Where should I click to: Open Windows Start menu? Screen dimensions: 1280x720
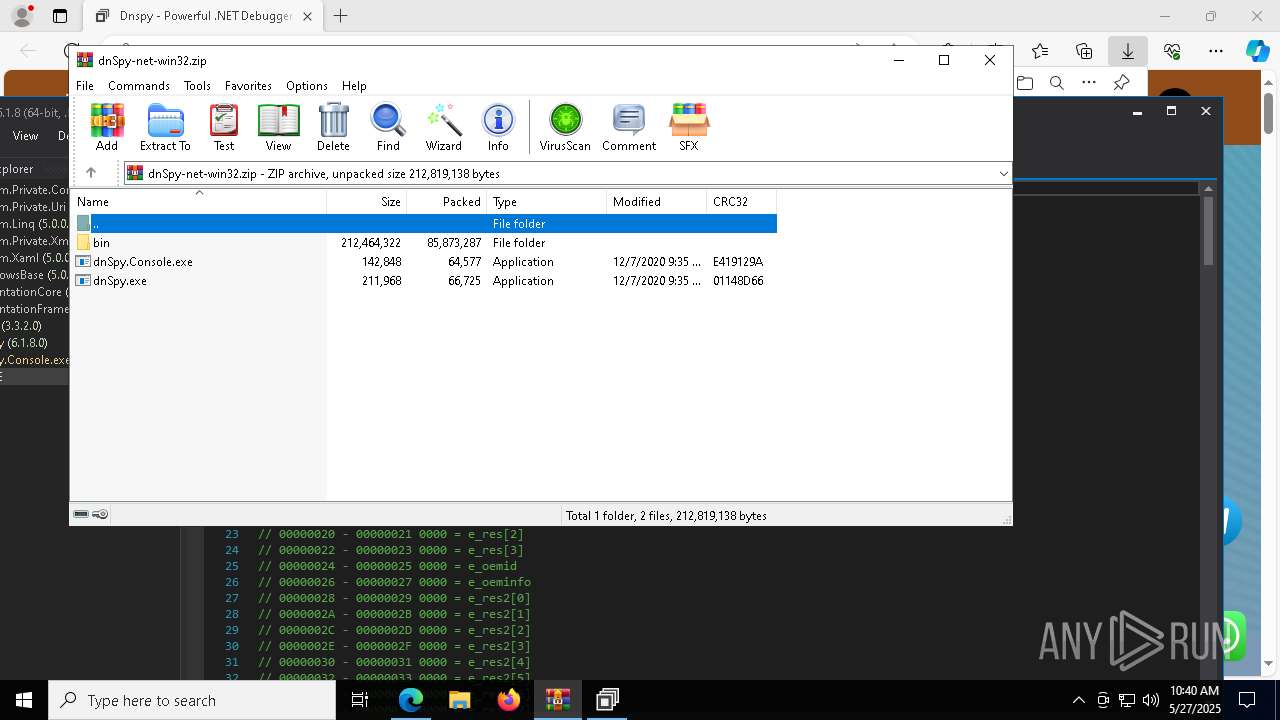24,700
